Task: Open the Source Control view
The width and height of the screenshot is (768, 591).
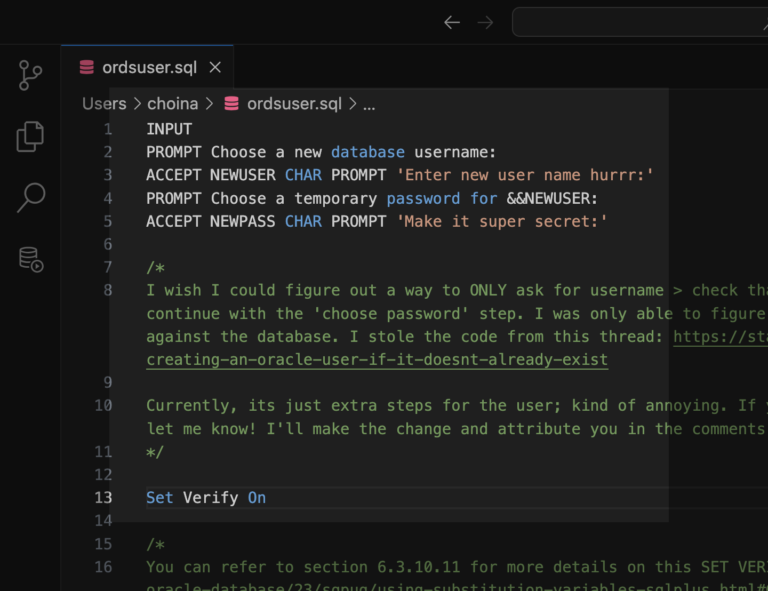Action: pyautogui.click(x=30, y=76)
